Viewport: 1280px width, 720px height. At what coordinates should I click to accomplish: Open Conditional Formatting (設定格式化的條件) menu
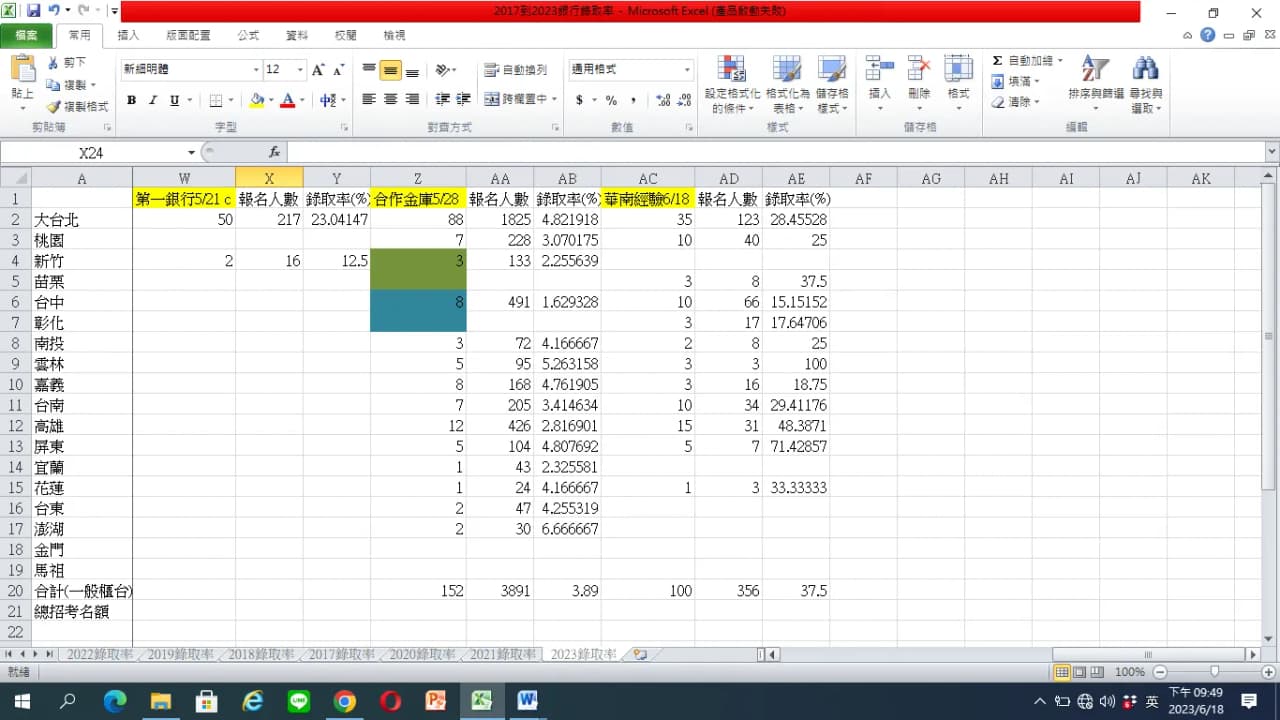point(731,84)
